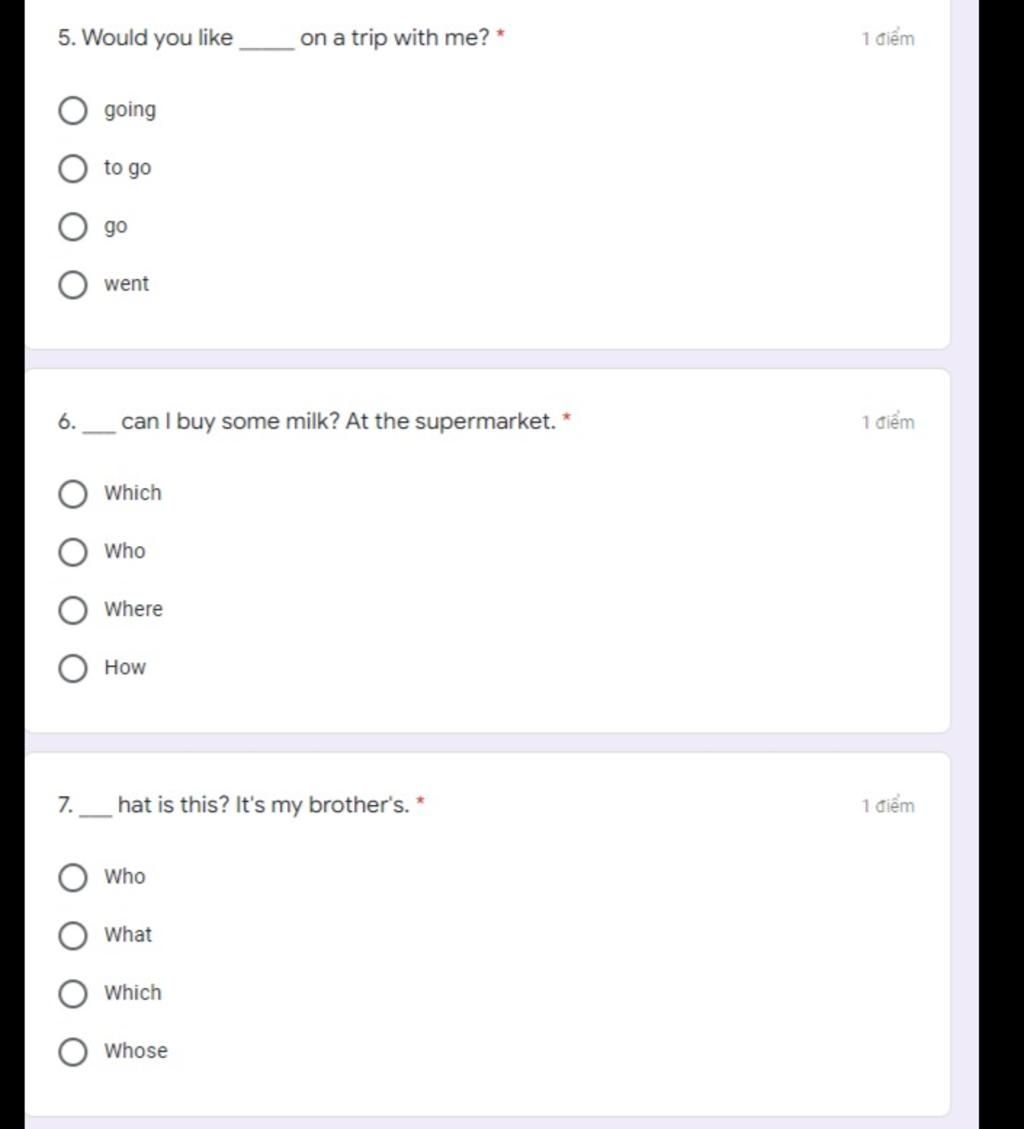Viewport: 1024px width, 1129px height.
Task: Click the 'Where' answer label
Action: tap(133, 609)
